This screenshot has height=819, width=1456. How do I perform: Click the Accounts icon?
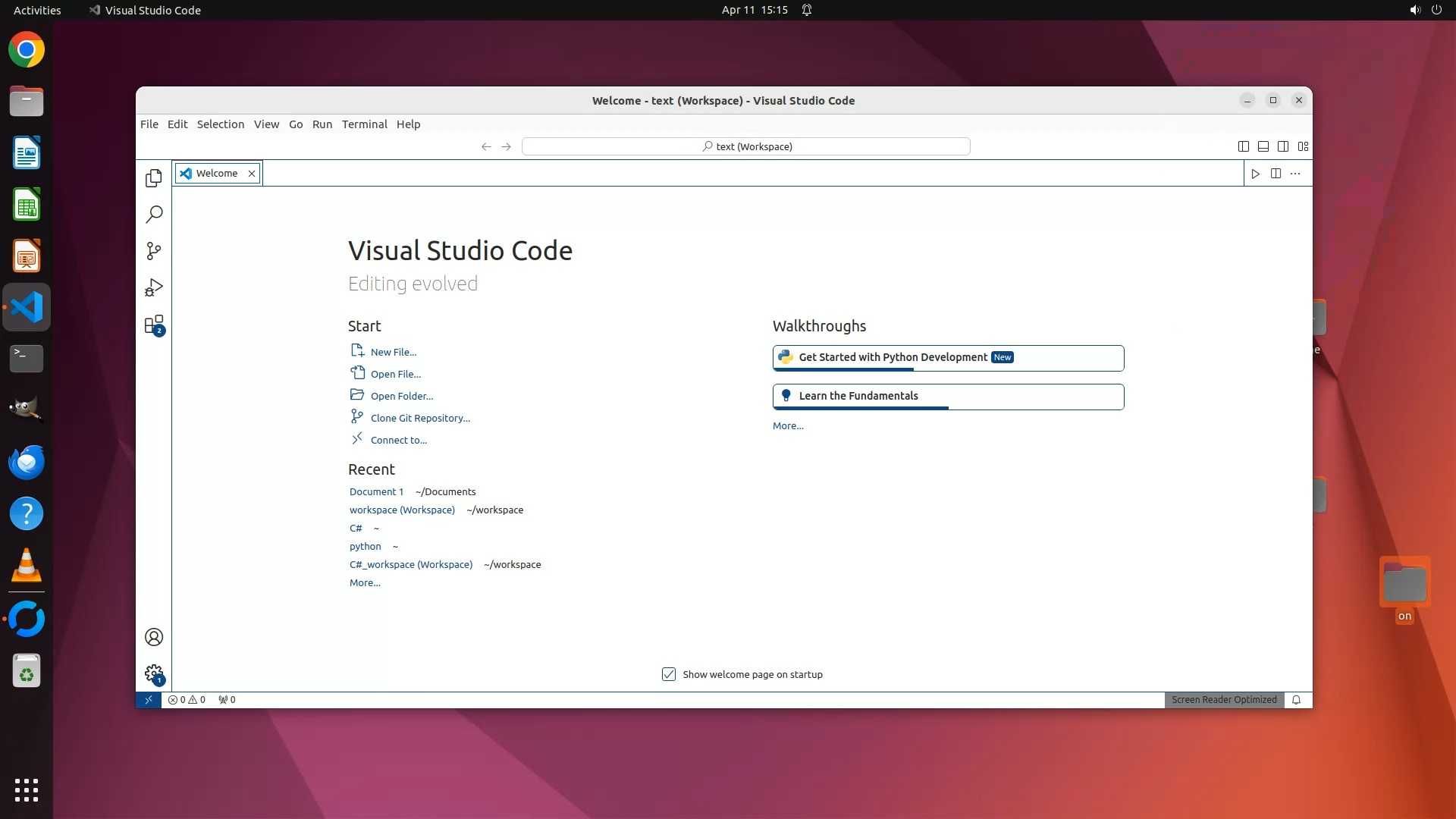coord(154,637)
